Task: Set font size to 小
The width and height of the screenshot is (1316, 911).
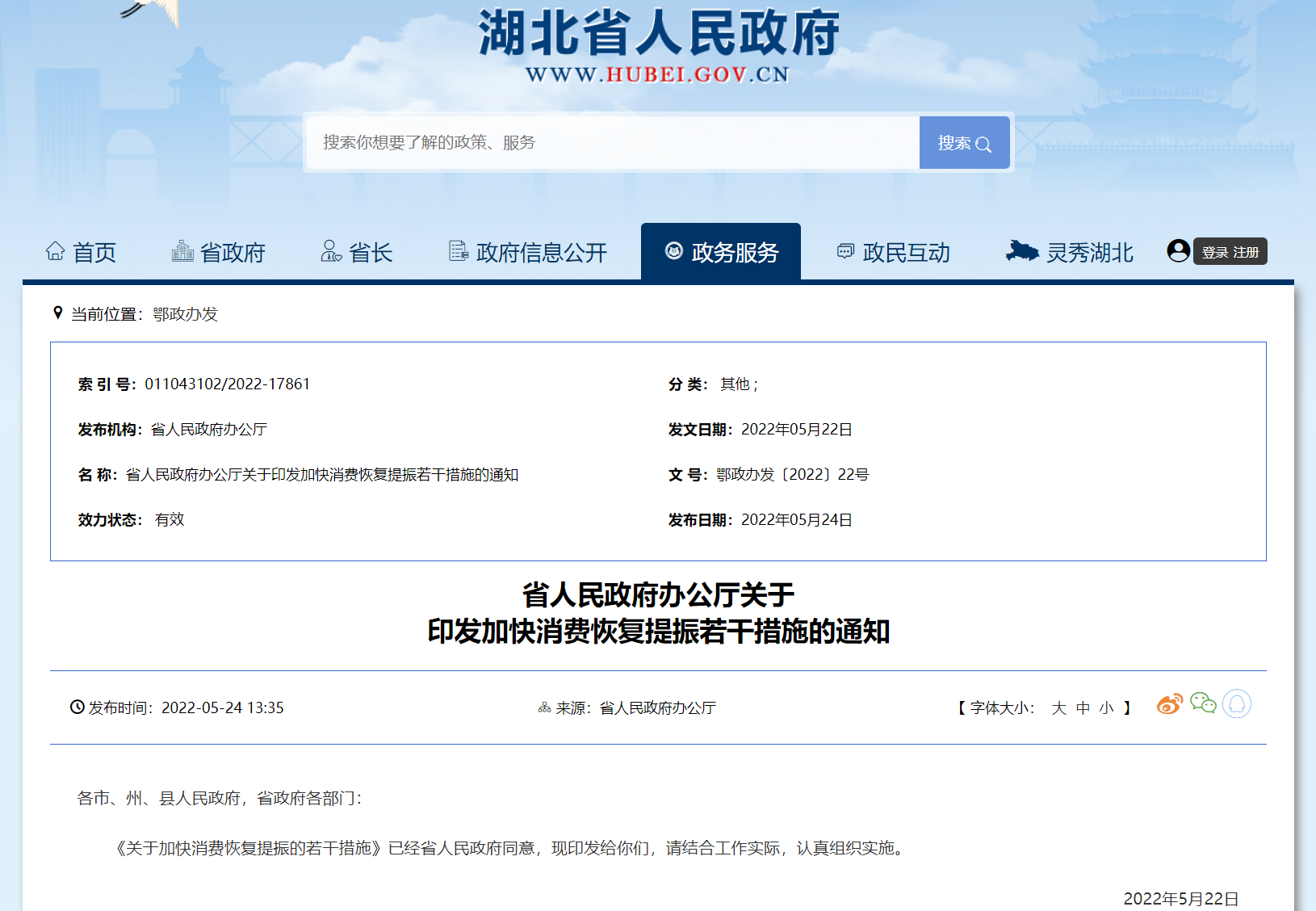Action: pyautogui.click(x=1106, y=708)
